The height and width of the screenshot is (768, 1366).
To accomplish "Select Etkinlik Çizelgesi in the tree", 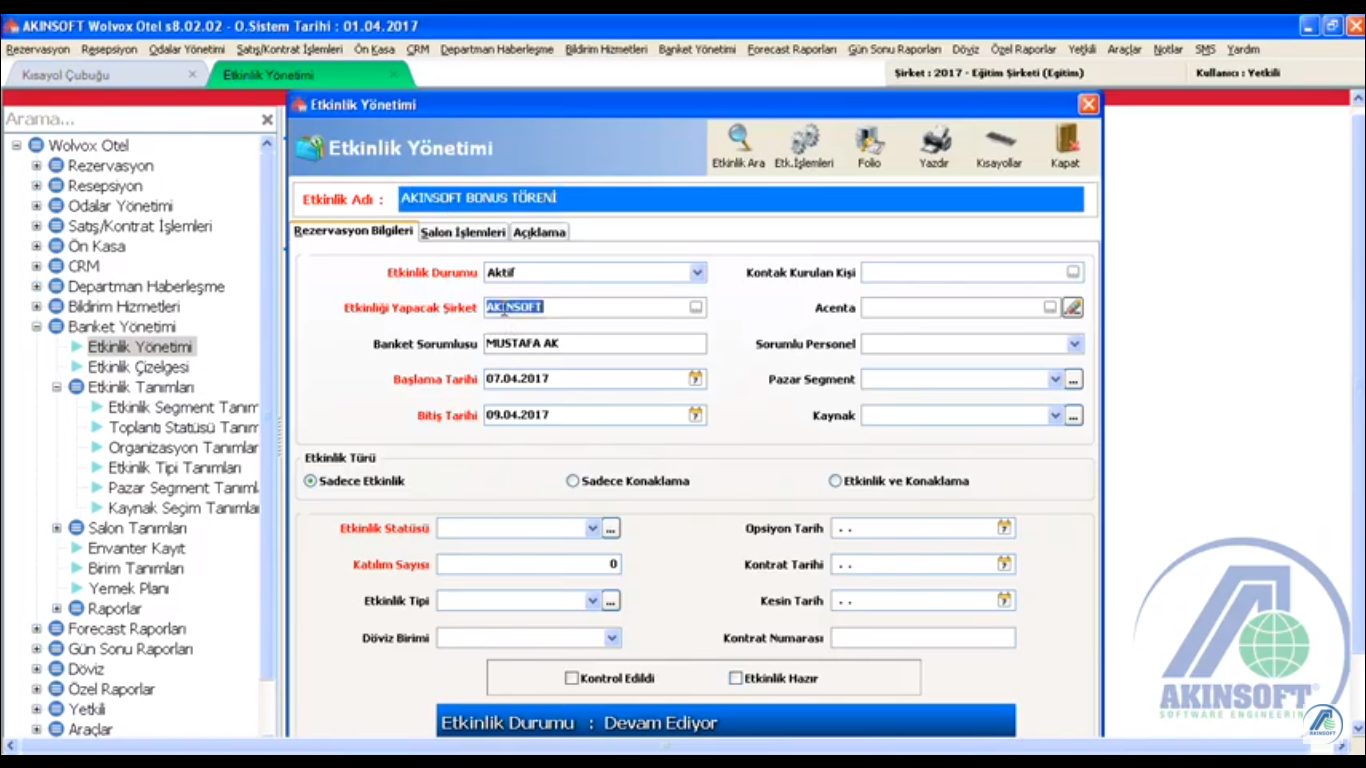I will pos(138,367).
